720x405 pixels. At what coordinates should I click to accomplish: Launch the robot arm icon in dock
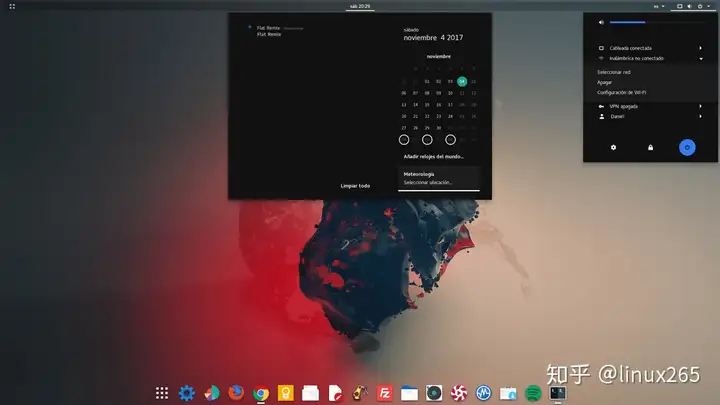click(360, 393)
